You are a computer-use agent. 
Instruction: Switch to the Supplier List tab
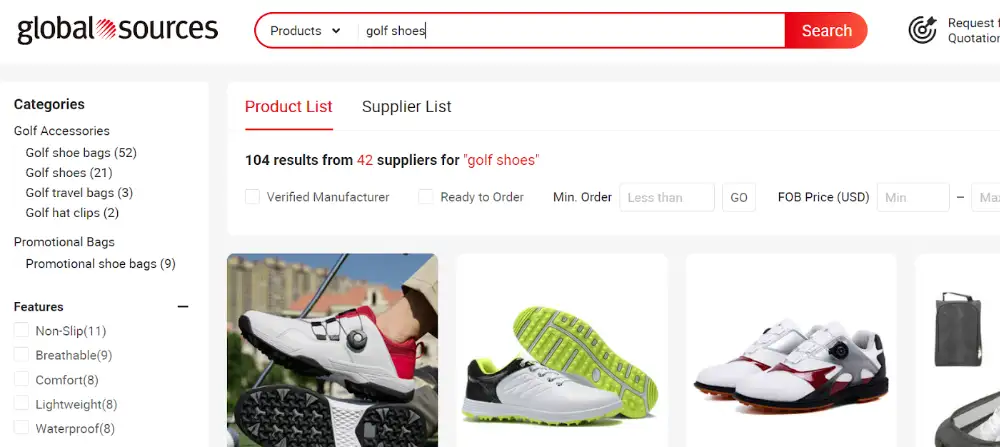406,106
